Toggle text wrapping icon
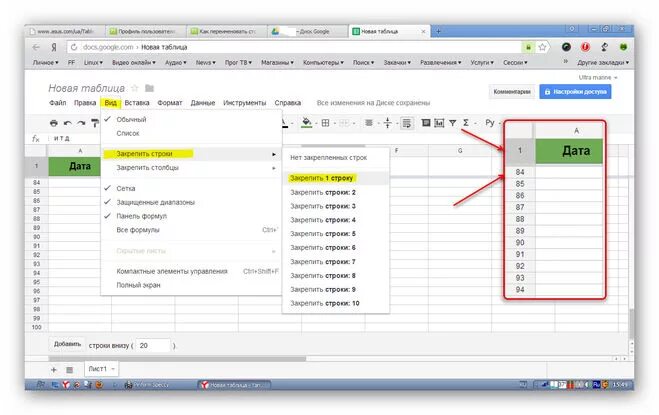This screenshot has height=415, width=659. (406, 123)
